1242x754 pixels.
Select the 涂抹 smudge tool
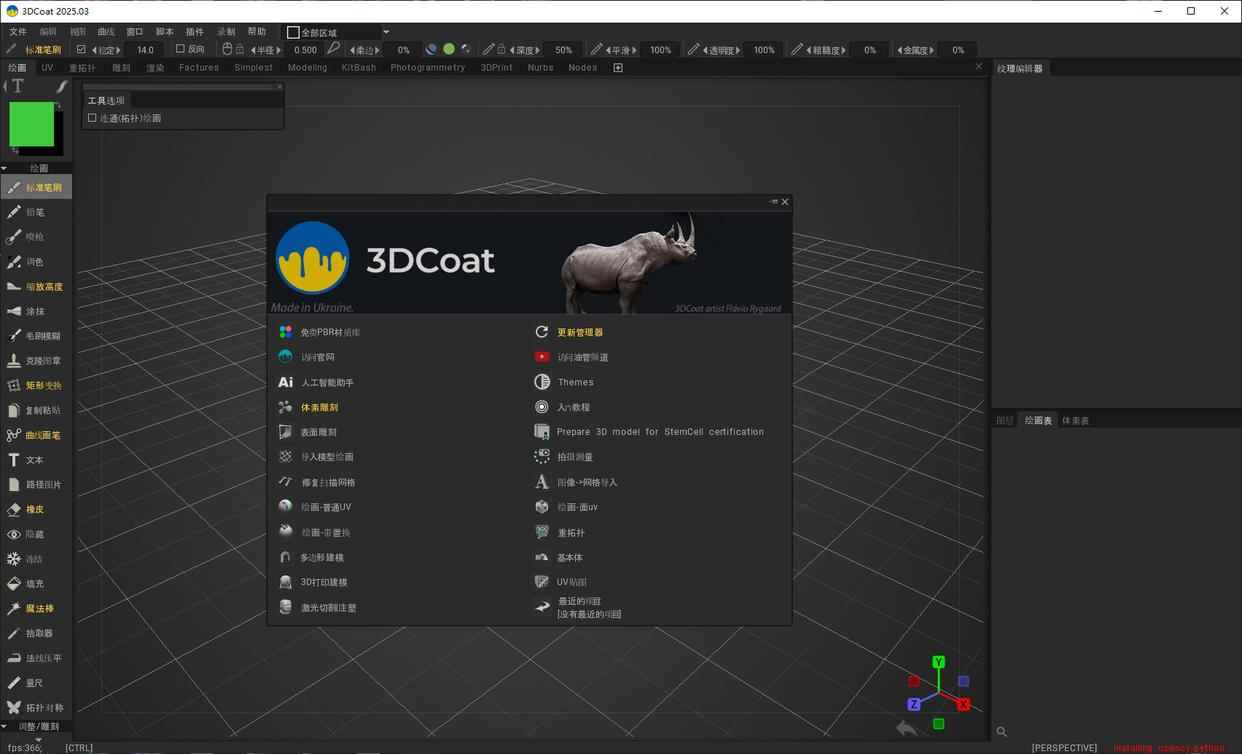tap(36, 312)
